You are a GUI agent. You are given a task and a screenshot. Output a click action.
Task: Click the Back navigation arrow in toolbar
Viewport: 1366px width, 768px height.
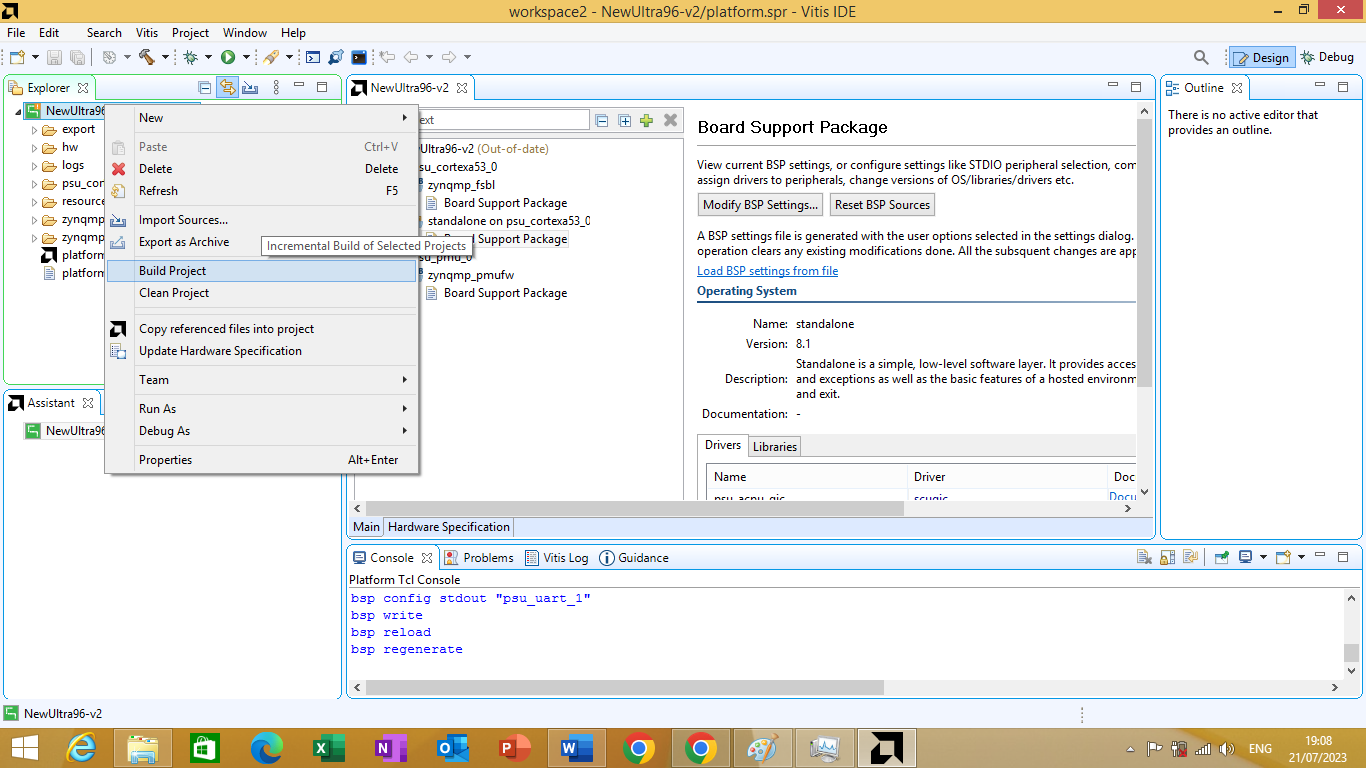[x=410, y=57]
